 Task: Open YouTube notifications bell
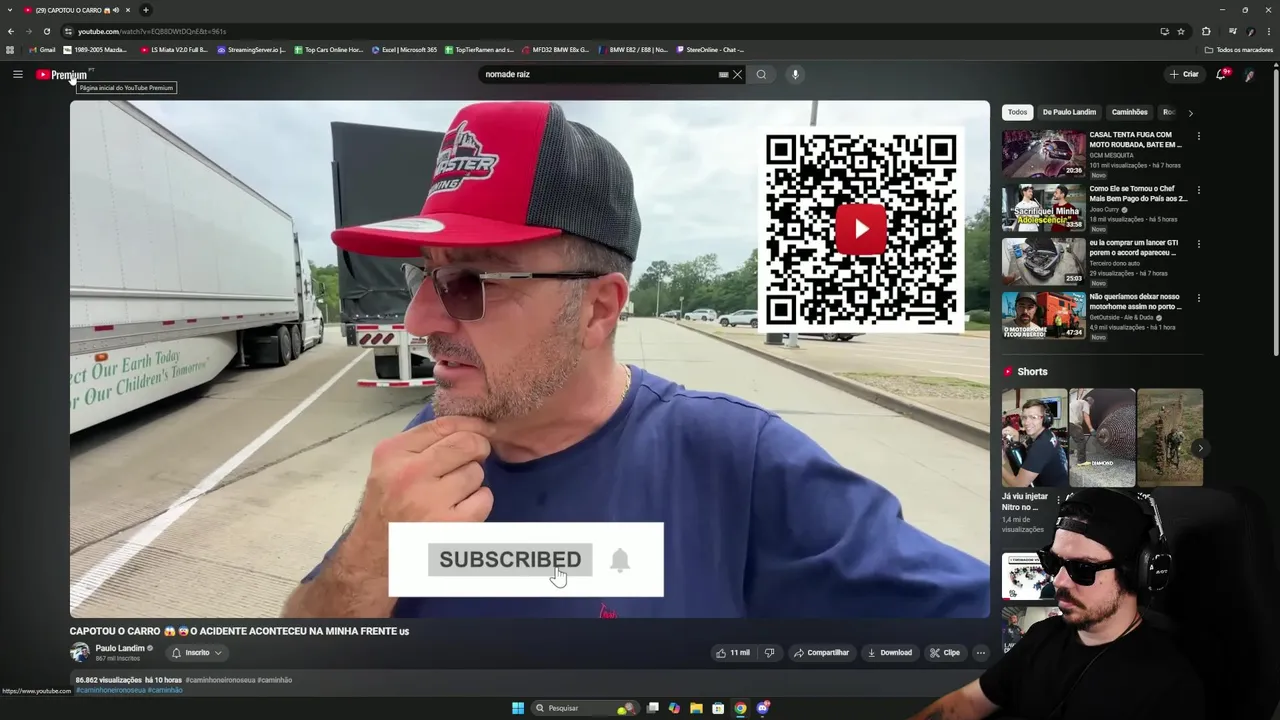(x=1221, y=74)
